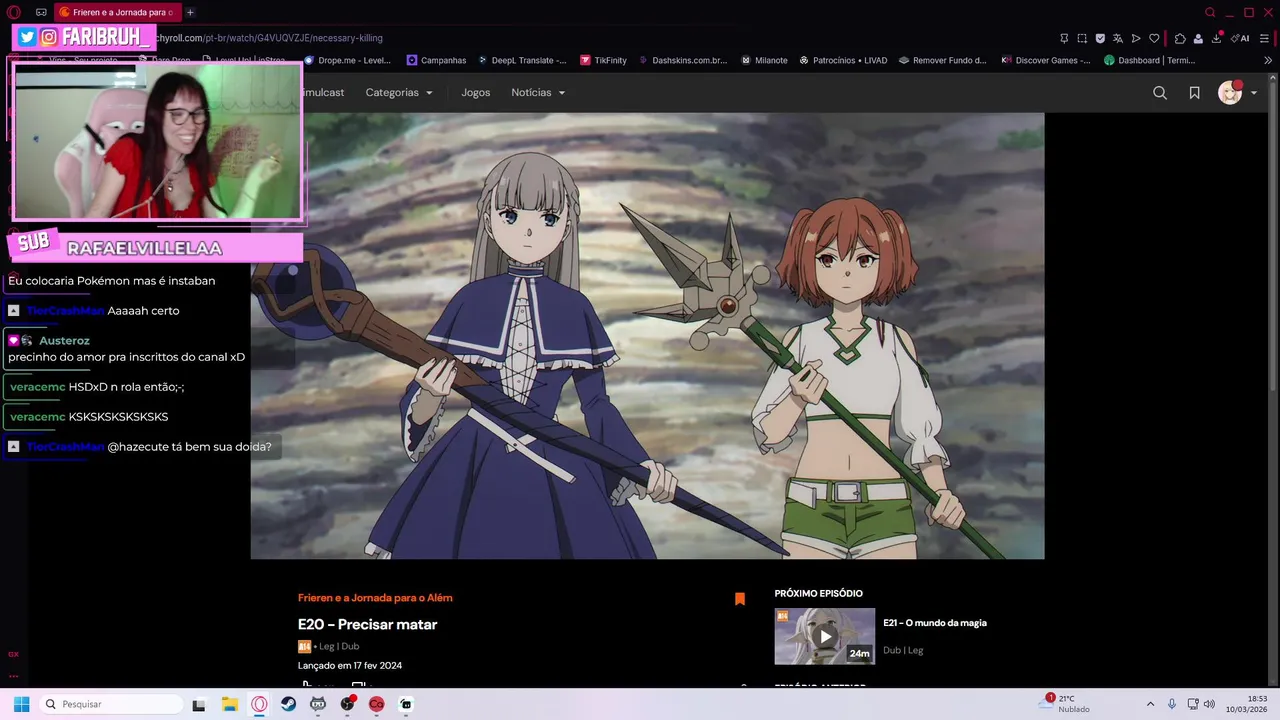Open the Opera GX menu logo

tap(14, 12)
